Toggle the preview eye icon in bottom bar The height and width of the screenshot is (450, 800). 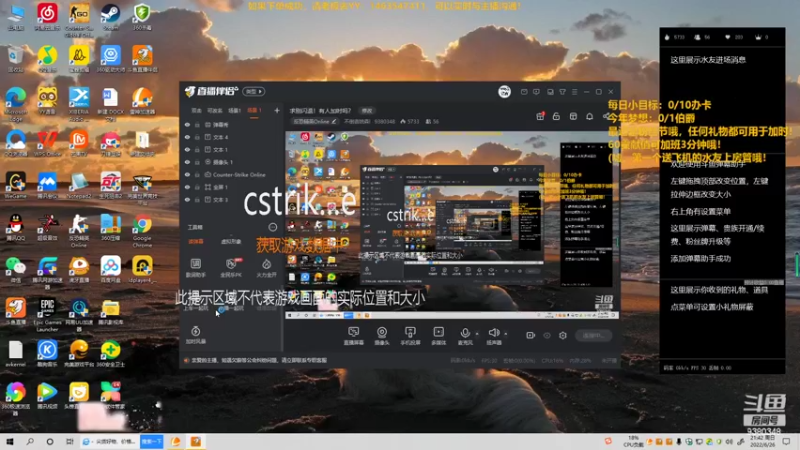[x=547, y=335]
